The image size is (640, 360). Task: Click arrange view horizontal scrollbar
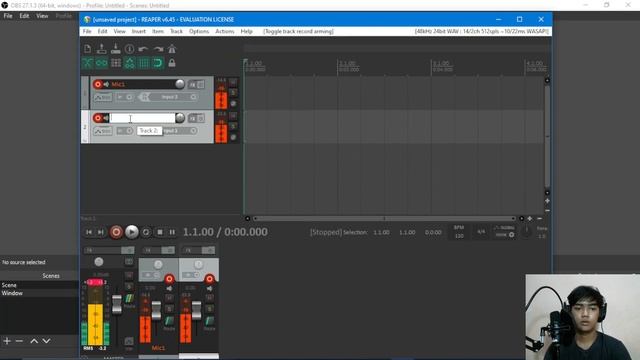pos(384,219)
